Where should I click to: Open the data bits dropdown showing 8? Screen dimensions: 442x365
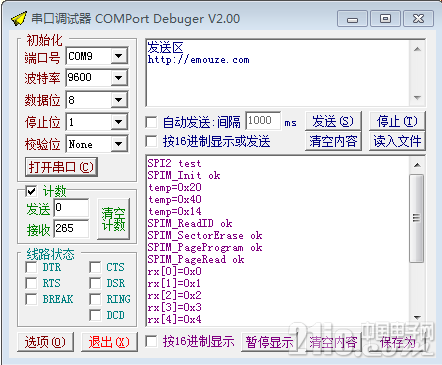pyautogui.click(x=119, y=100)
